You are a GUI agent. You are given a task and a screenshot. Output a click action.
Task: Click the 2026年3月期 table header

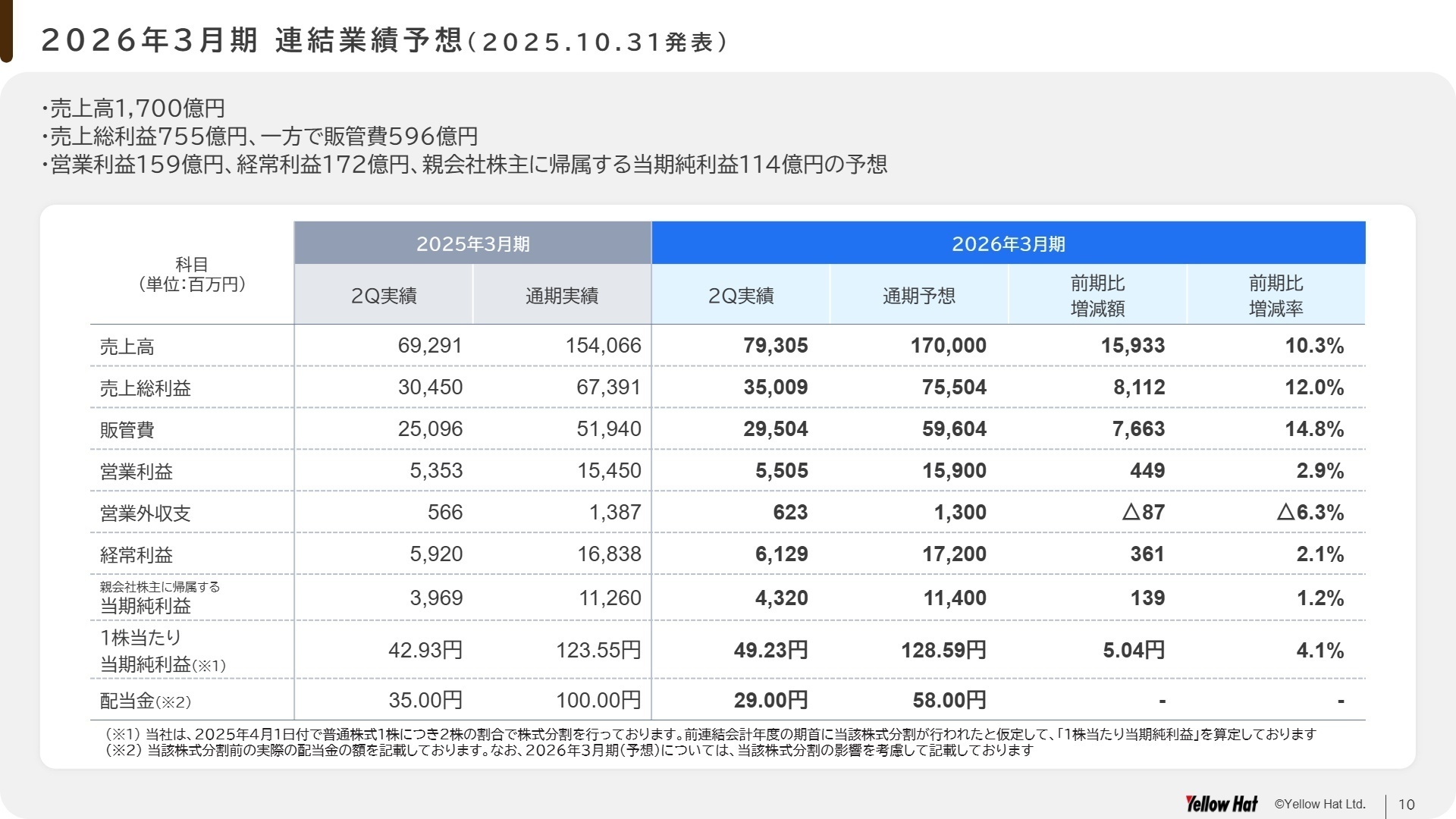pos(1009,243)
